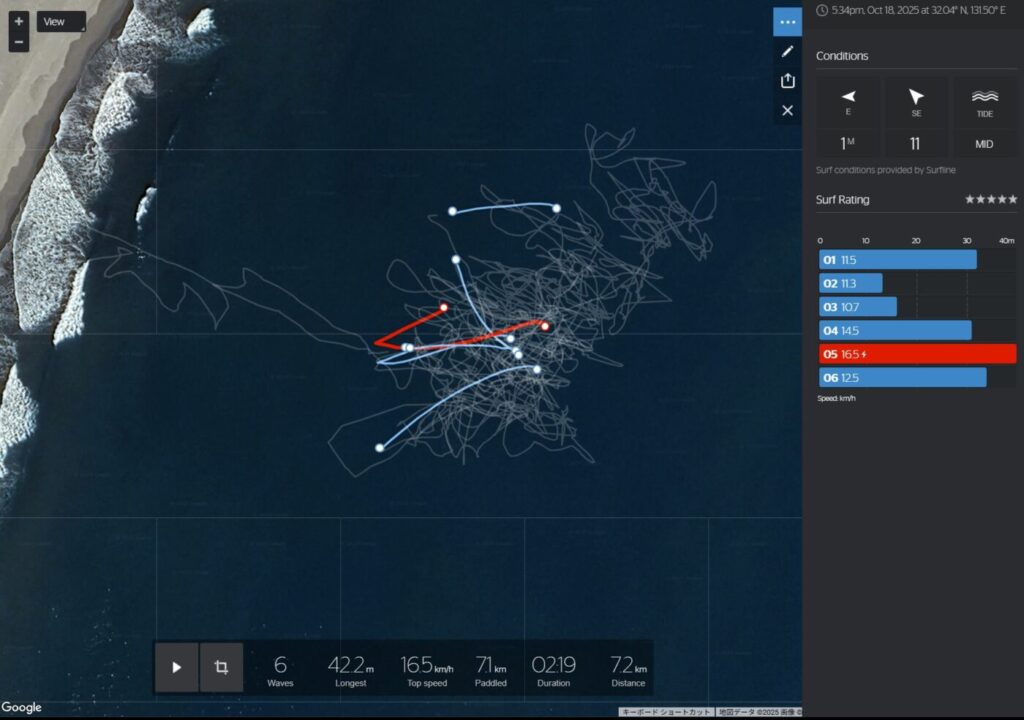Image resolution: width=1024 pixels, height=720 pixels.
Task: Zoom out of the map
Action: (19, 42)
